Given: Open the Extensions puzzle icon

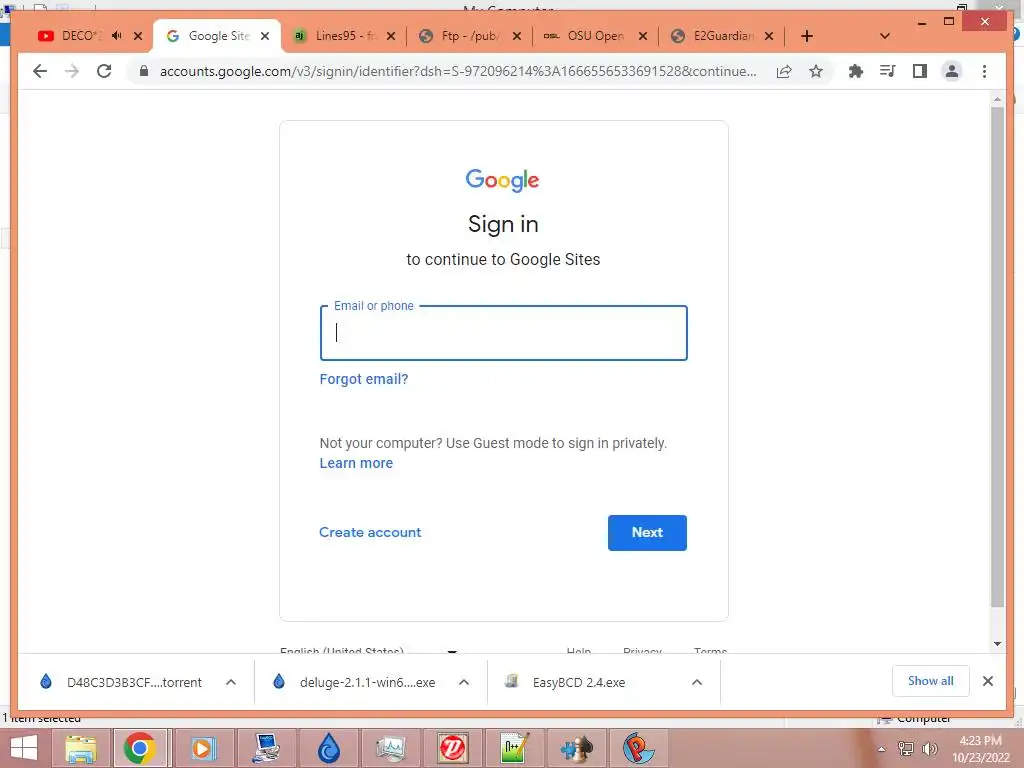Looking at the screenshot, I should 856,71.
